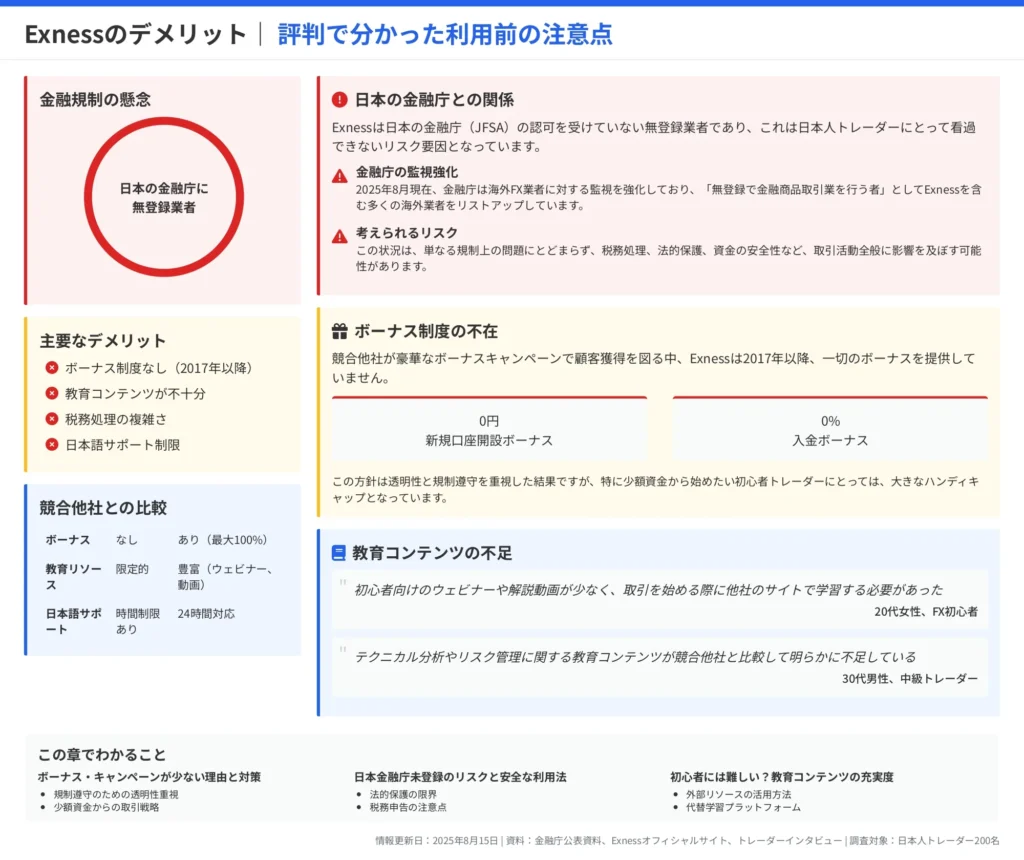The height and width of the screenshot is (860, 1024).
Task: Click the table row label ボーナス
Action: pyautogui.click(x=68, y=540)
